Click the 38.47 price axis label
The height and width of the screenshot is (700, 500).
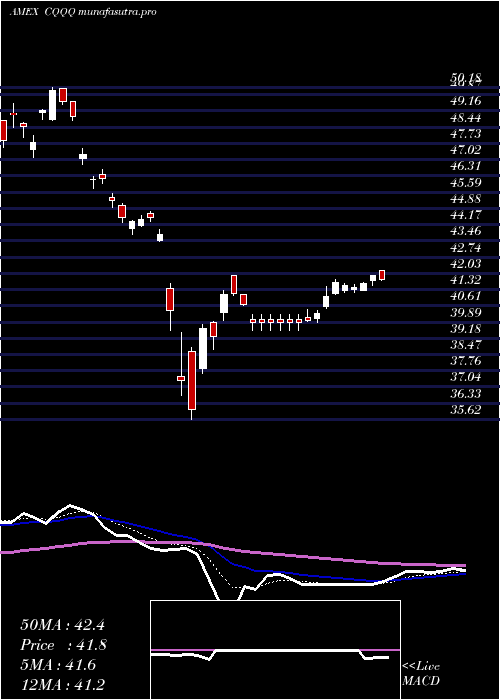(x=466, y=344)
